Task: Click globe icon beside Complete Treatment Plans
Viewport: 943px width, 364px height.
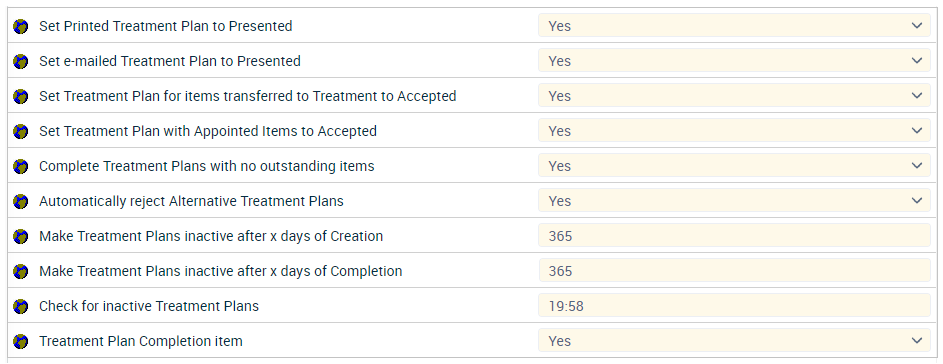Action: 20,166
